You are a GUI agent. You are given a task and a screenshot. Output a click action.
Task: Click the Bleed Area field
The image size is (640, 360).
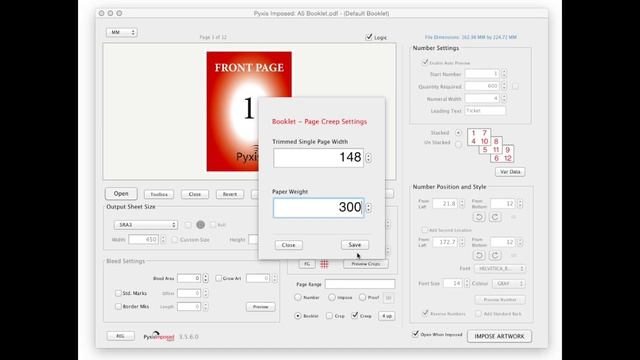189,278
